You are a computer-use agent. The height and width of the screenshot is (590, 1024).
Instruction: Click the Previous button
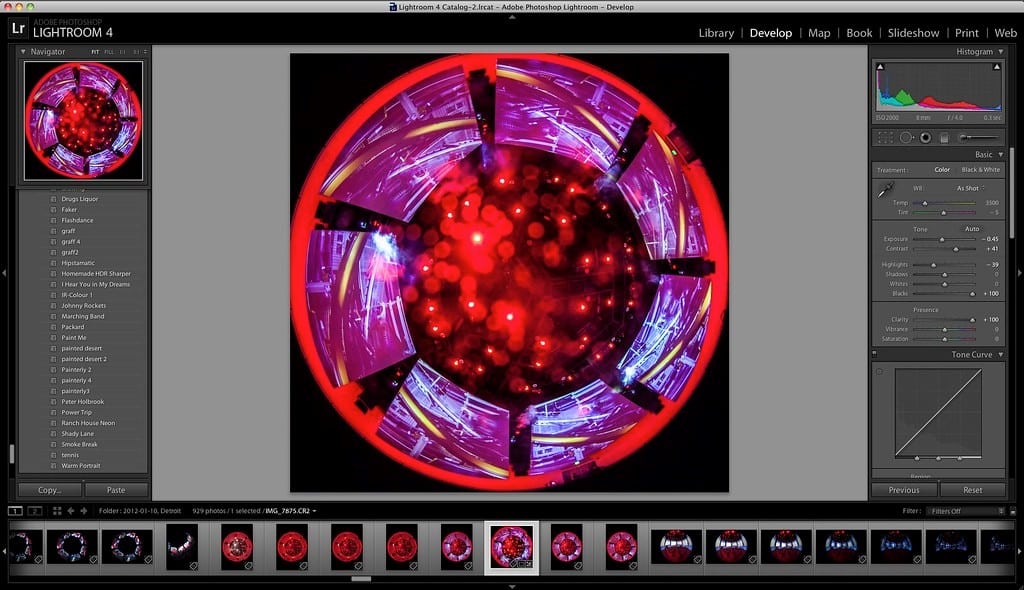click(904, 490)
